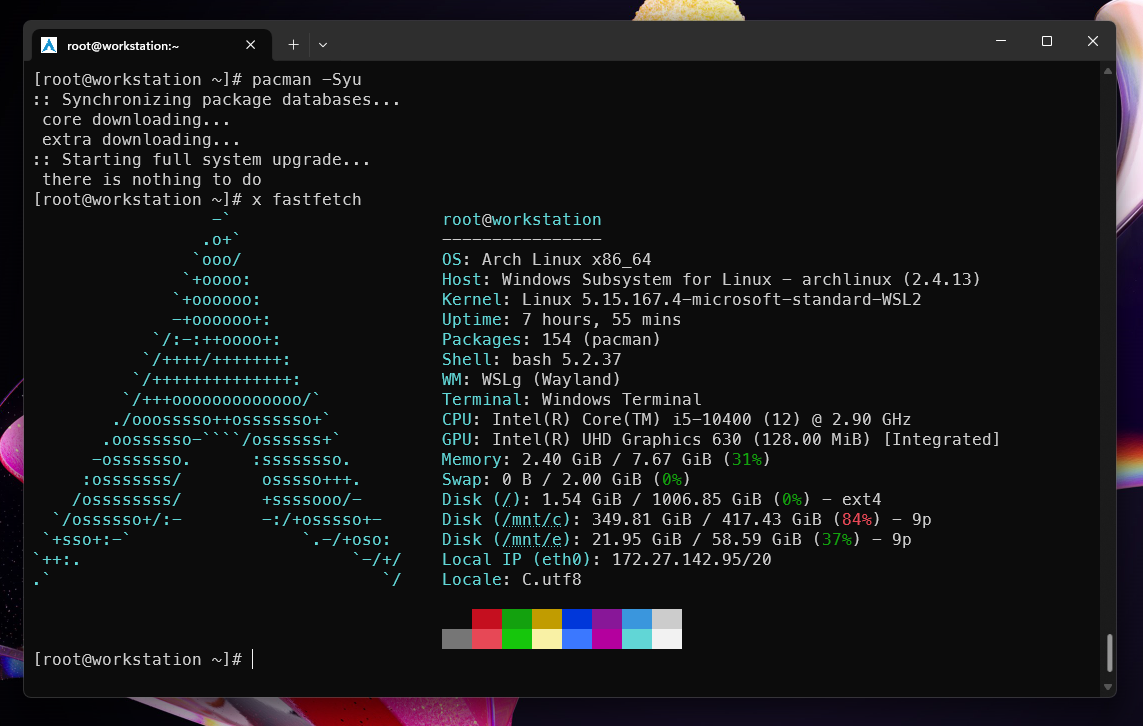Click the GPU Intel UHD Graphics 630 line
Viewport: 1143px width, 726px height.
click(x=721, y=440)
